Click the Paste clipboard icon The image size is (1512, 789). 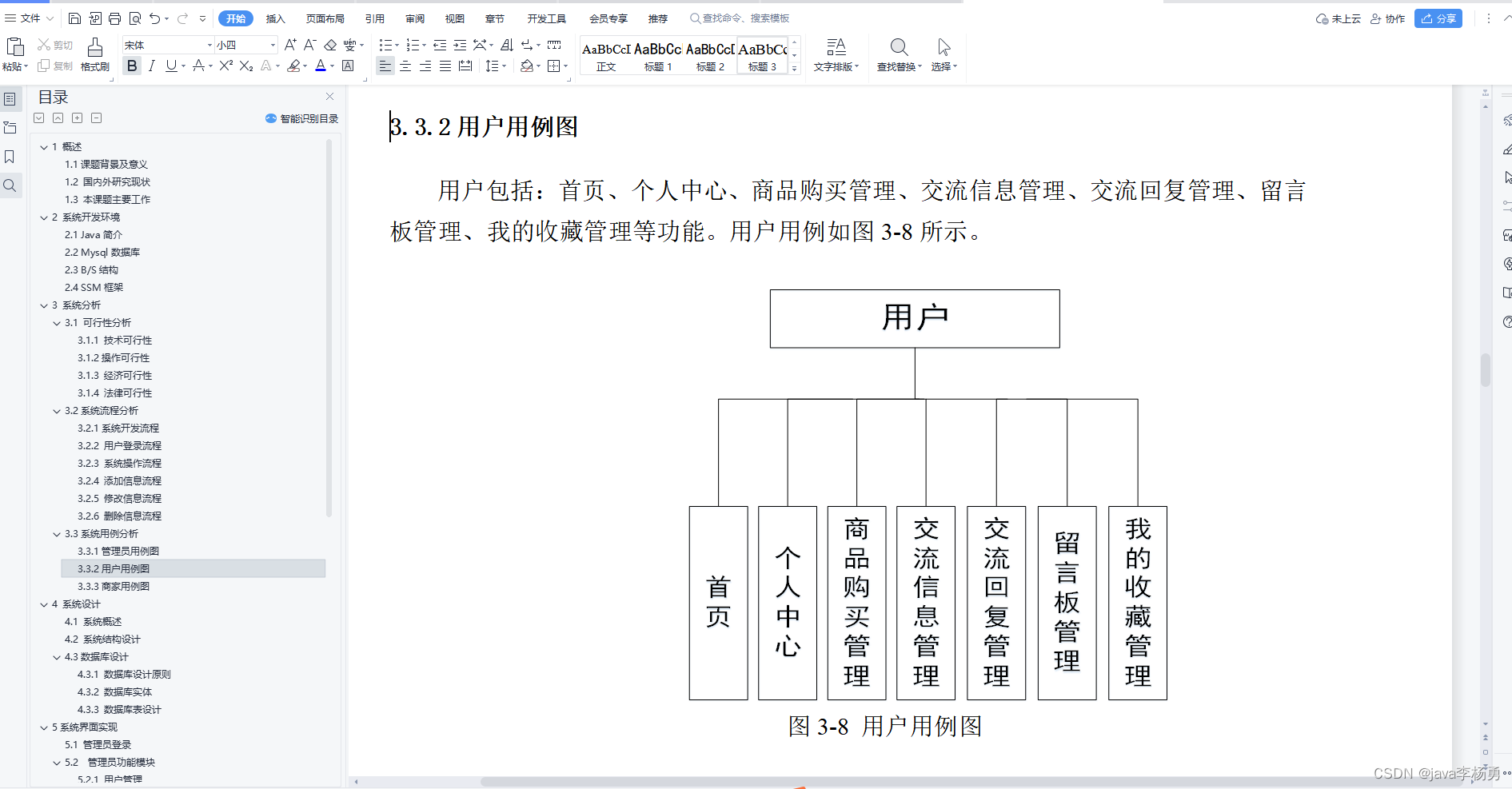14,47
